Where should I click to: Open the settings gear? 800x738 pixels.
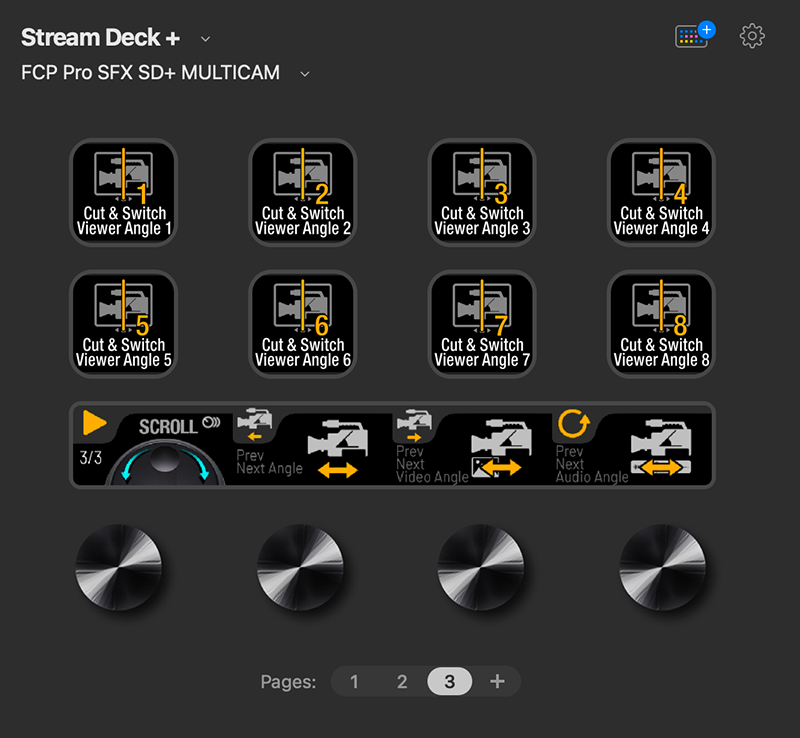click(x=751, y=36)
